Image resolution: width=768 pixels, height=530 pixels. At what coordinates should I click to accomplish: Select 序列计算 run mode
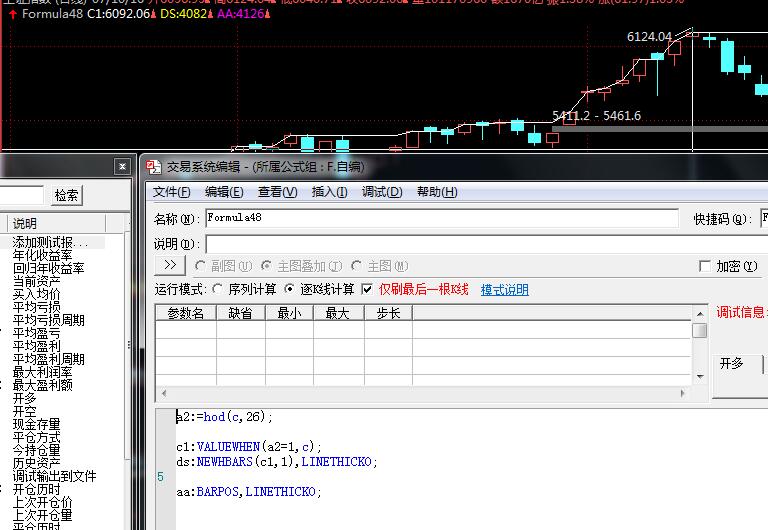(218, 289)
